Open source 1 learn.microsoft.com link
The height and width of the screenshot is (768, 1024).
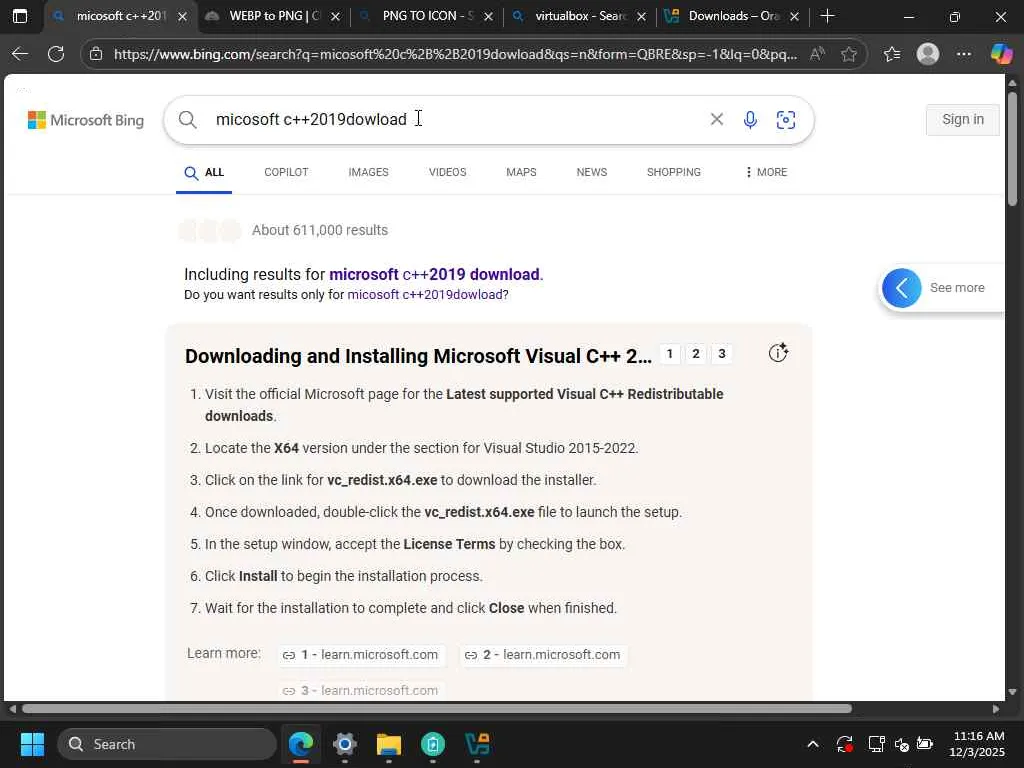362,654
